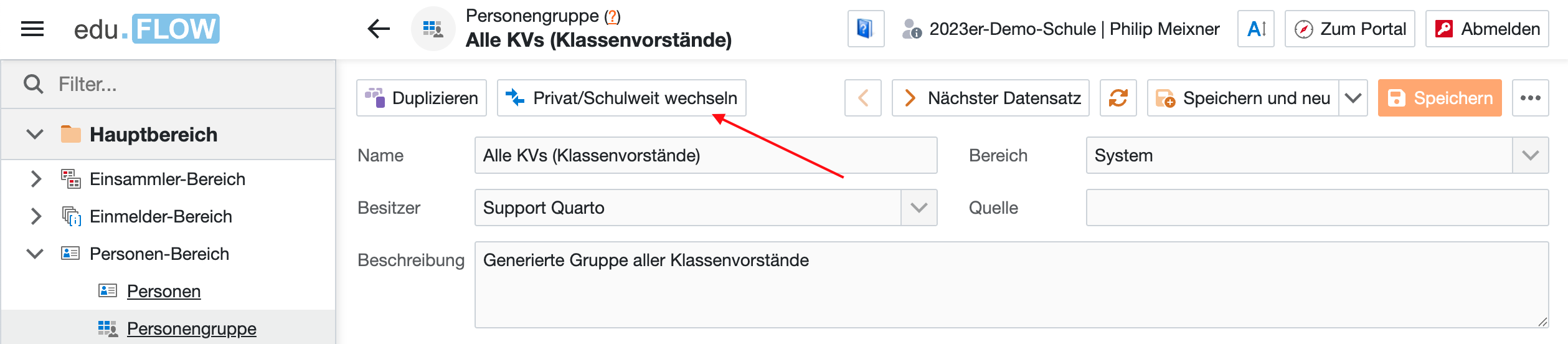Viewport: 1568px width, 344px height.
Task: Open the three-dot more options menu
Action: [x=1530, y=98]
